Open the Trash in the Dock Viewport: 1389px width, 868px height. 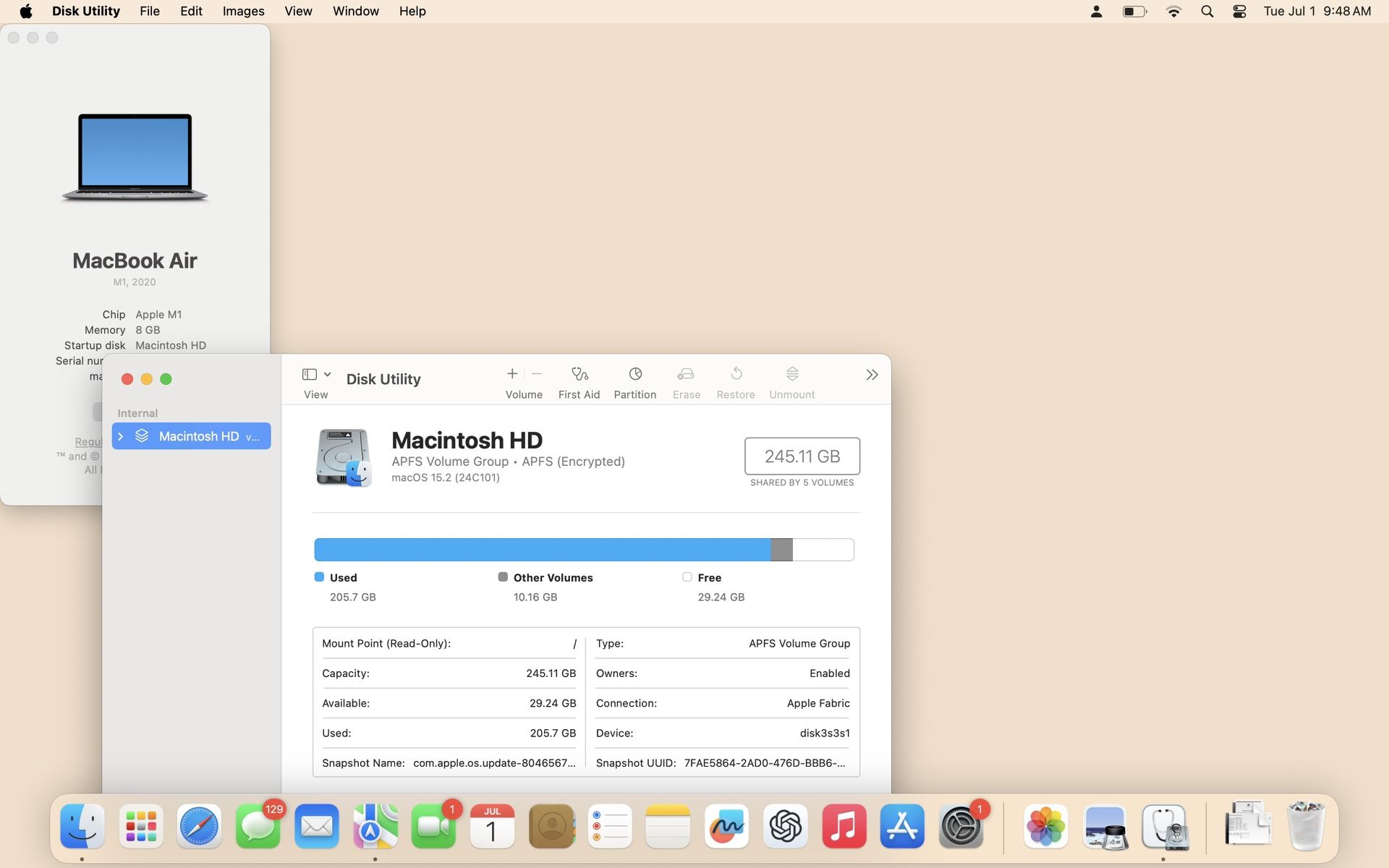[x=1306, y=825]
